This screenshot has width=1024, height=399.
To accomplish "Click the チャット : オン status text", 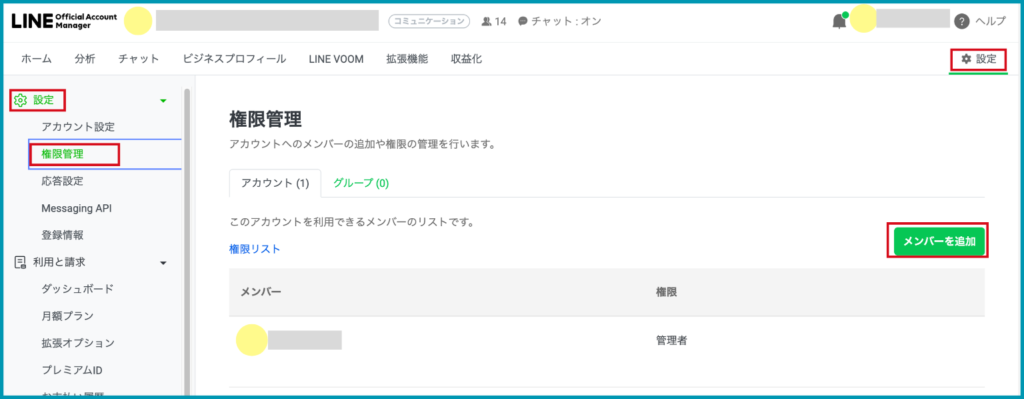I will tap(566, 21).
